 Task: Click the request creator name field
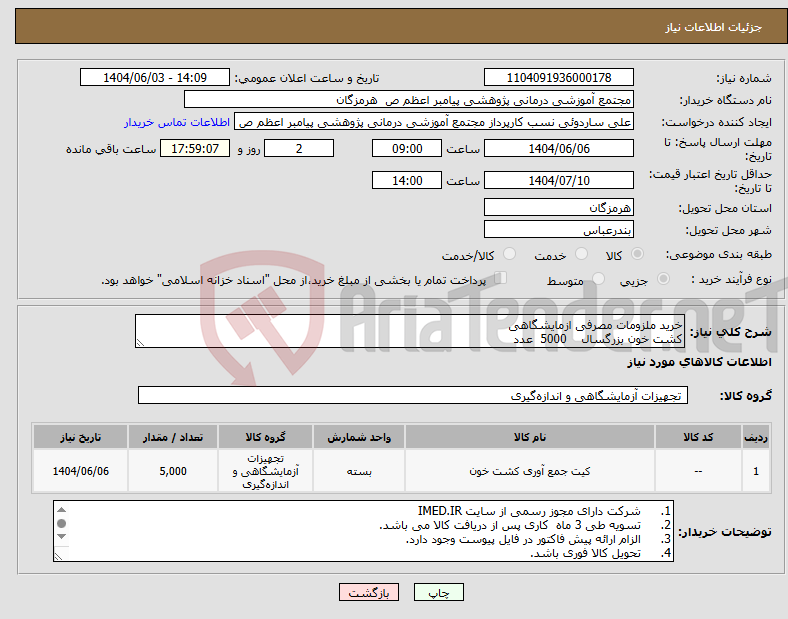coord(434,122)
